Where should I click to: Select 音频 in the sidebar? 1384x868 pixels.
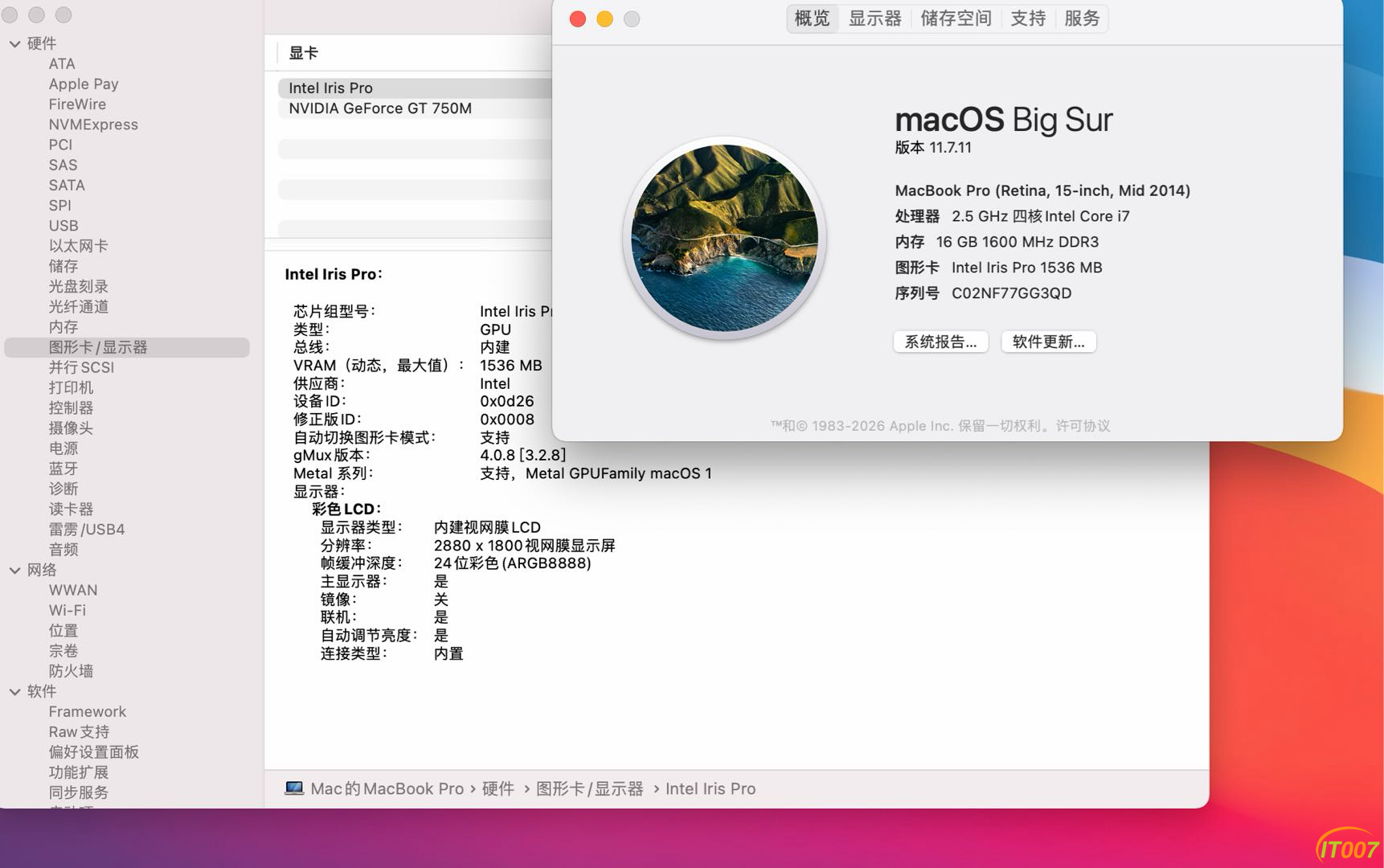pos(63,550)
